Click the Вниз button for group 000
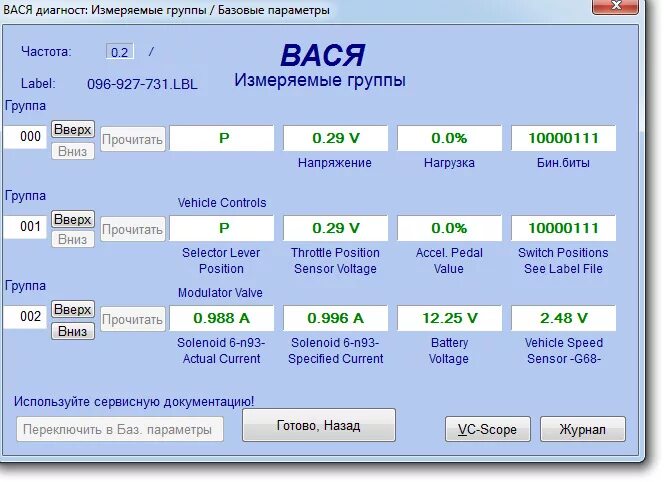664x482 pixels. coord(73,151)
